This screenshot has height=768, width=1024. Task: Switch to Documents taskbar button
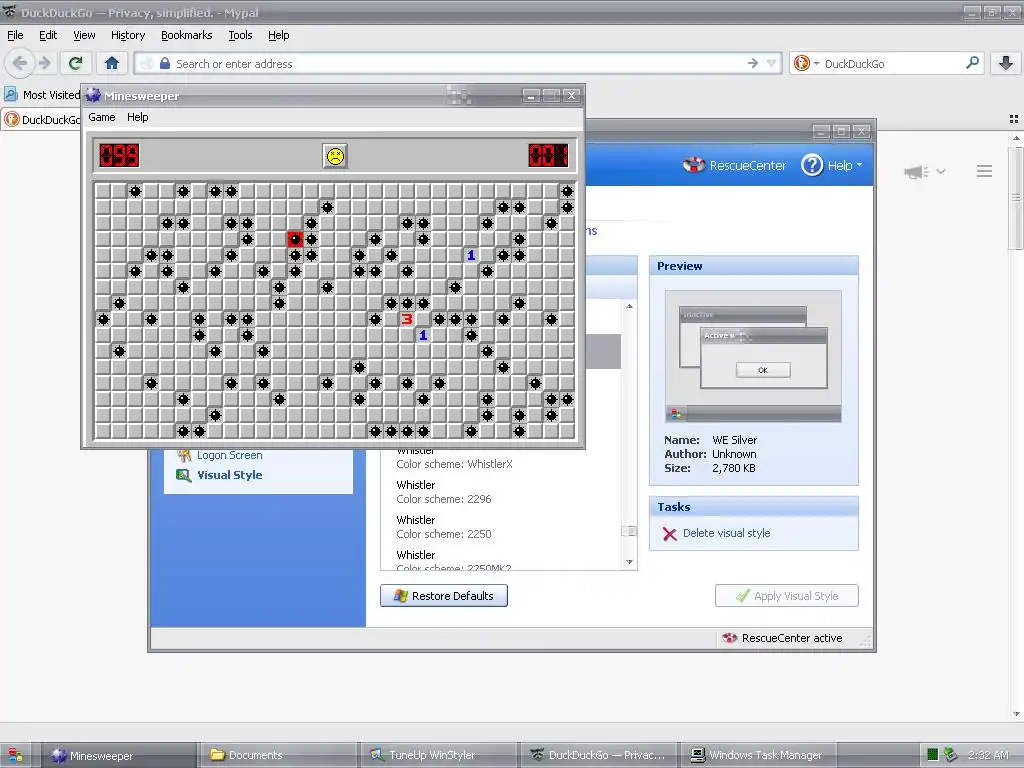click(279, 755)
